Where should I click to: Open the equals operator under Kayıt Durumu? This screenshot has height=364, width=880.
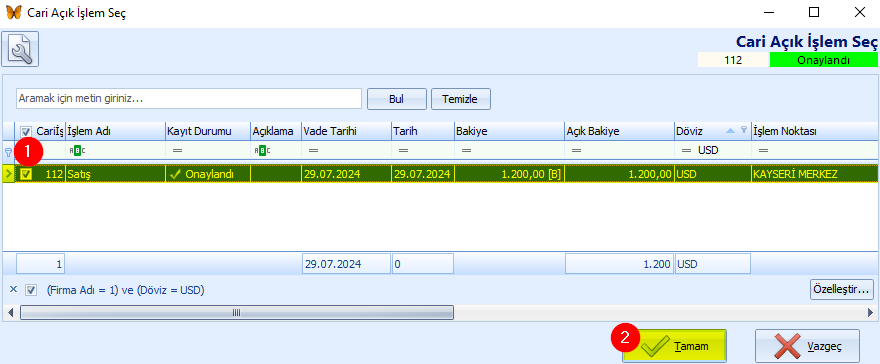point(177,151)
